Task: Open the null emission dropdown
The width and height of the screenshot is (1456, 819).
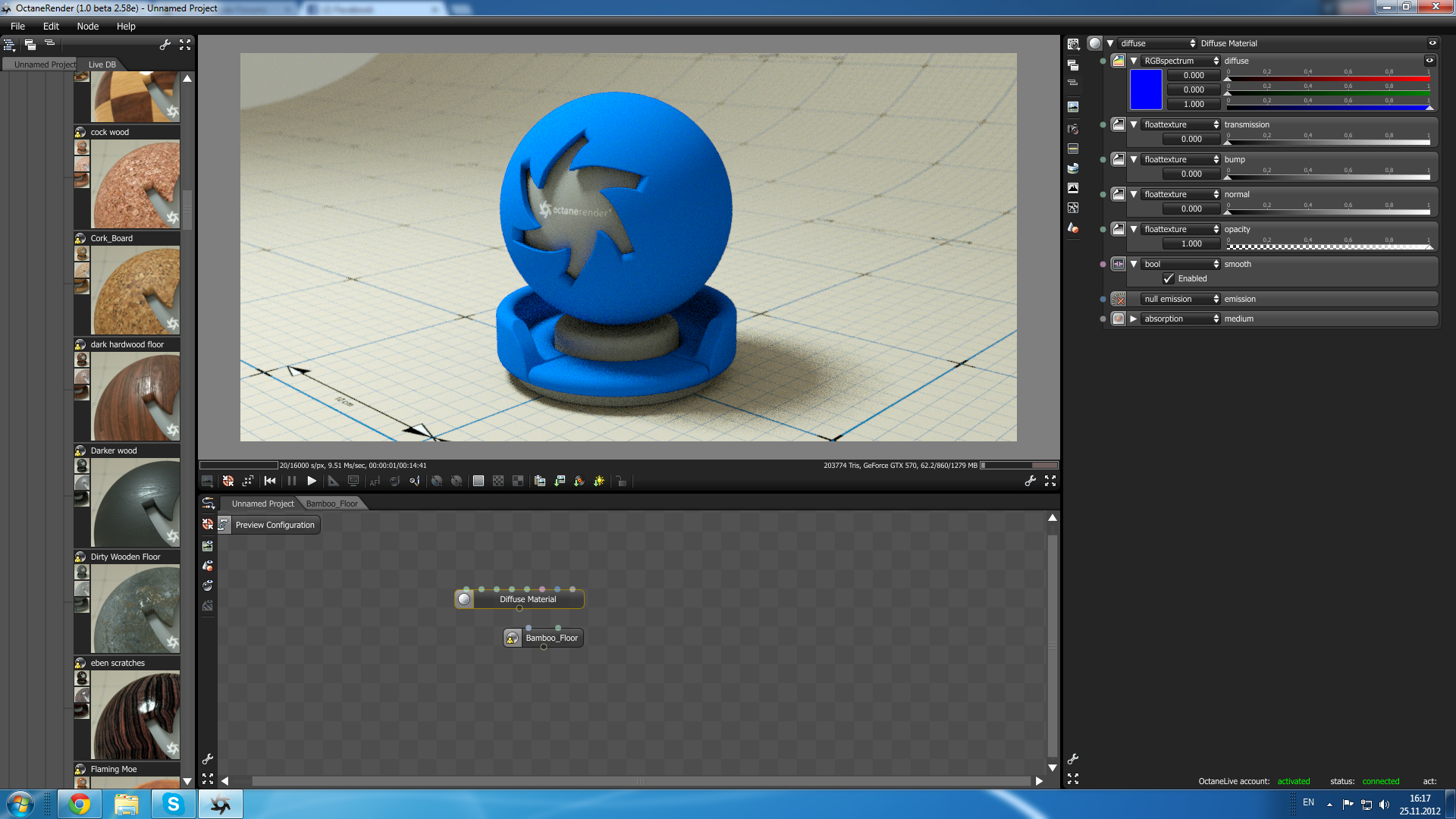Action: 1181,299
